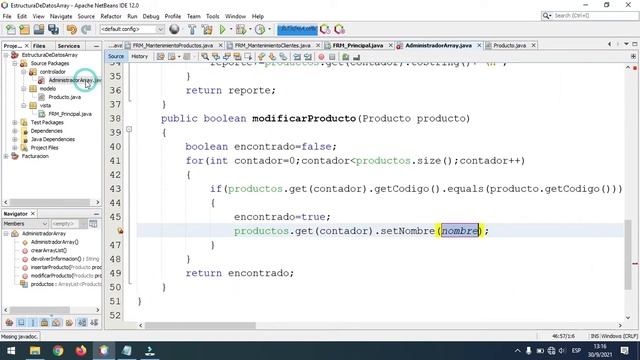Click the New Project toolbar icon
The width and height of the screenshot is (640, 360).
point(24,29)
